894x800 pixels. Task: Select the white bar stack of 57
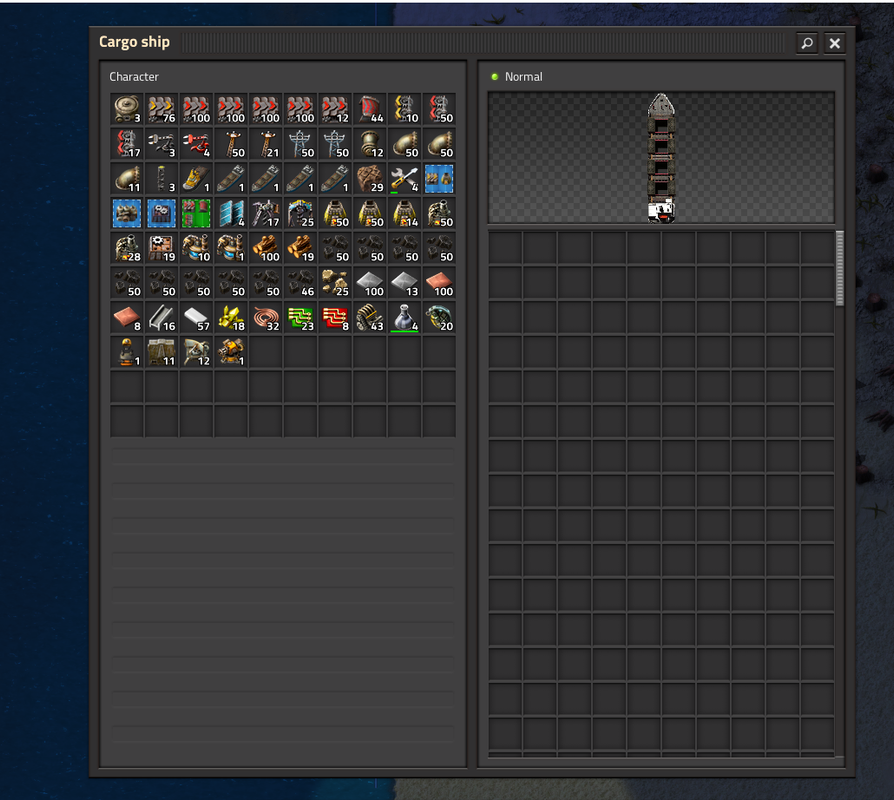point(196,318)
